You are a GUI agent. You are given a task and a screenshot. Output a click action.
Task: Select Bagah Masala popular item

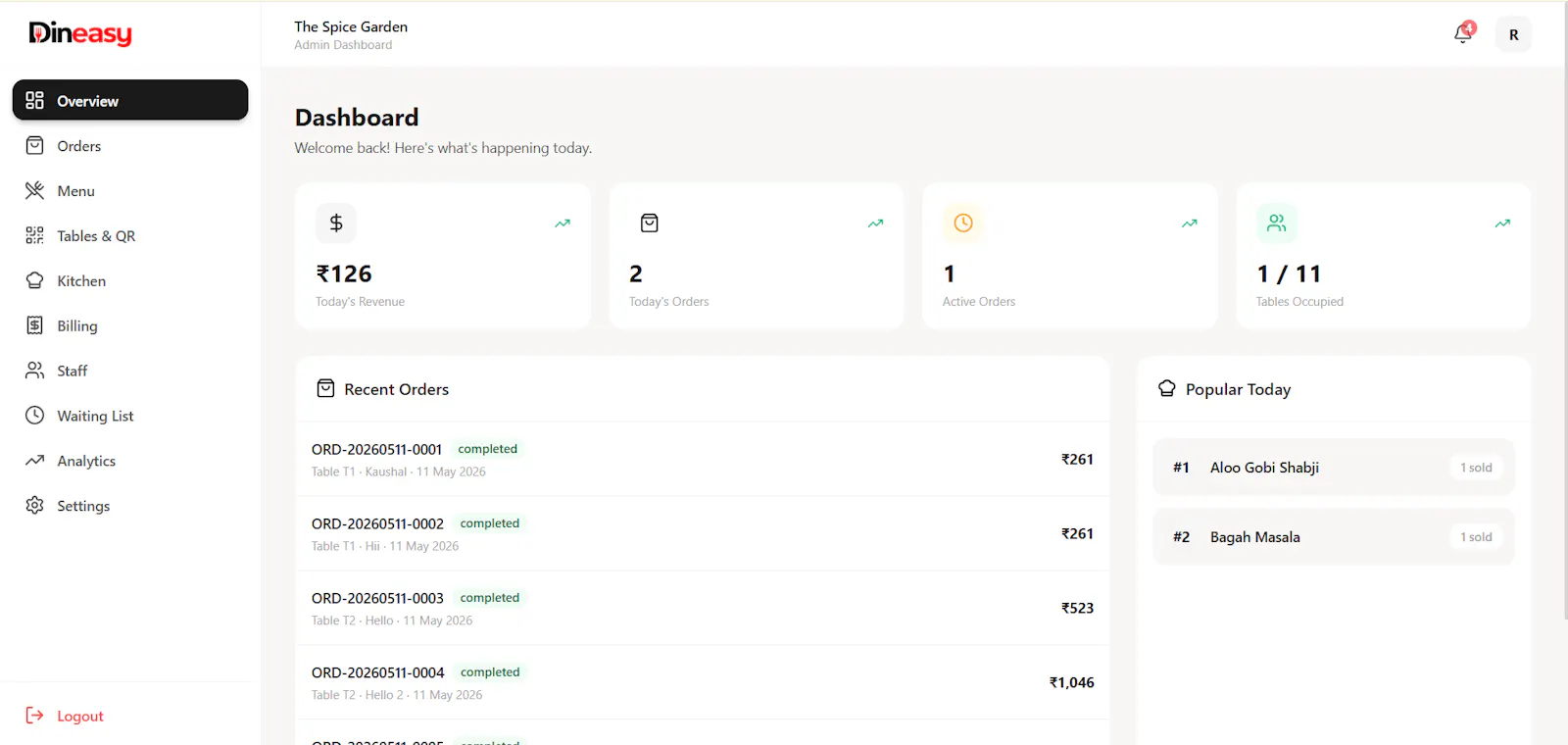click(x=1334, y=536)
